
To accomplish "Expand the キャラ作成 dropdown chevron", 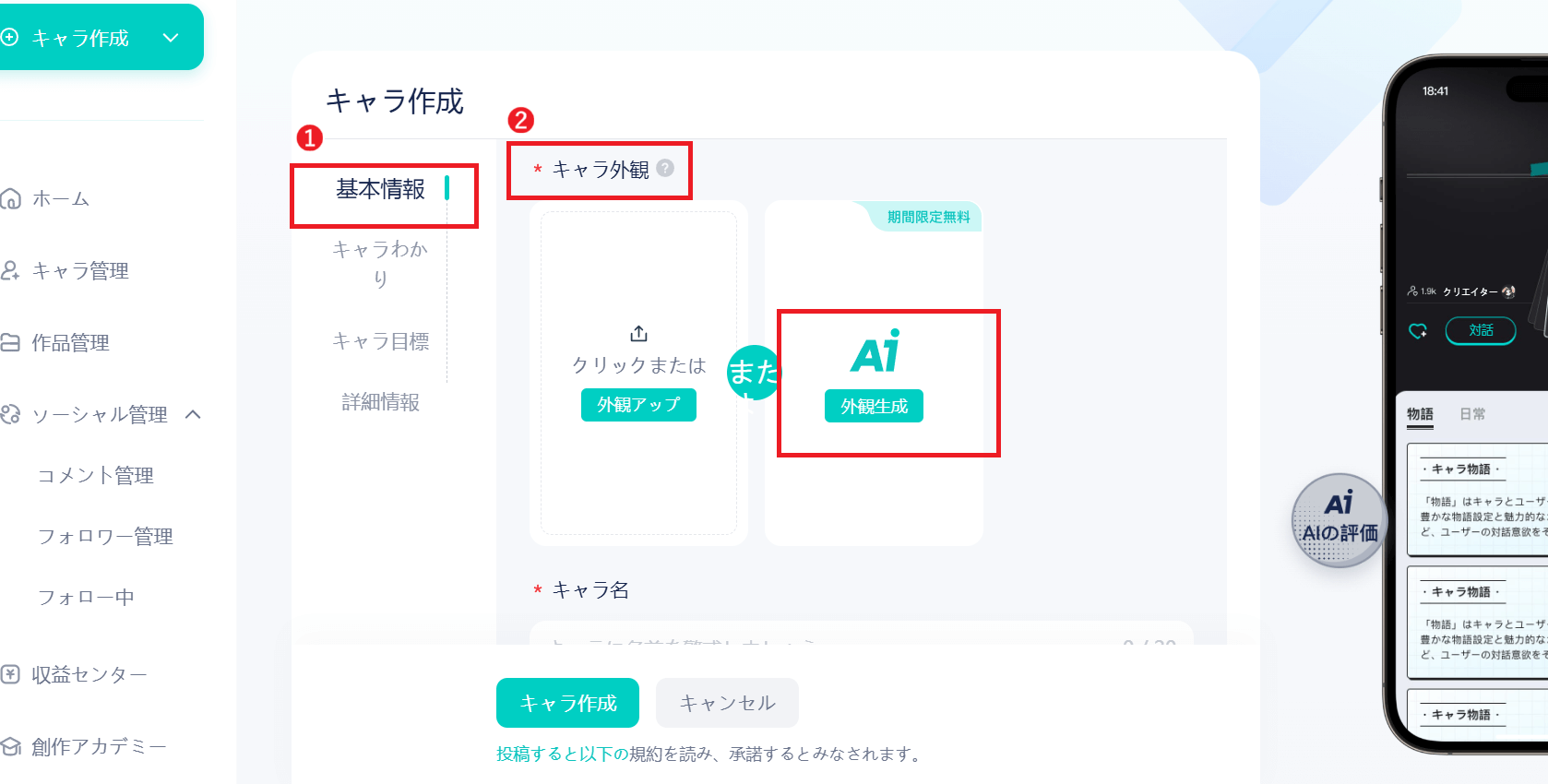I will tap(171, 38).
